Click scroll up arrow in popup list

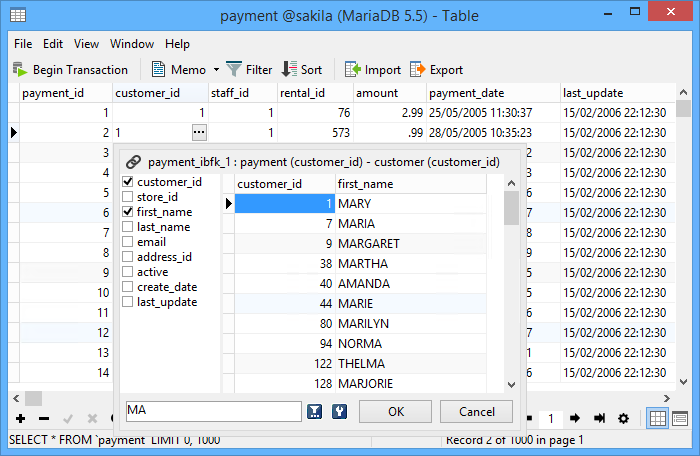[512, 183]
